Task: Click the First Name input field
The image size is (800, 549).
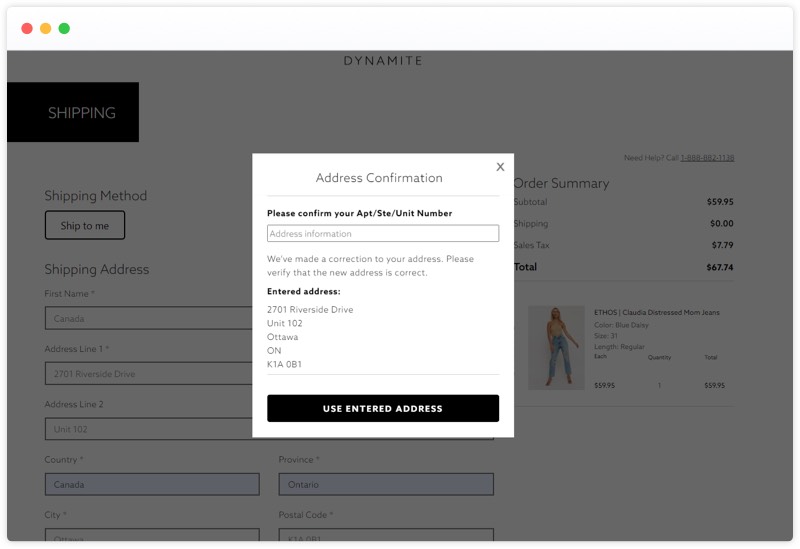Action: pyautogui.click(x=148, y=318)
